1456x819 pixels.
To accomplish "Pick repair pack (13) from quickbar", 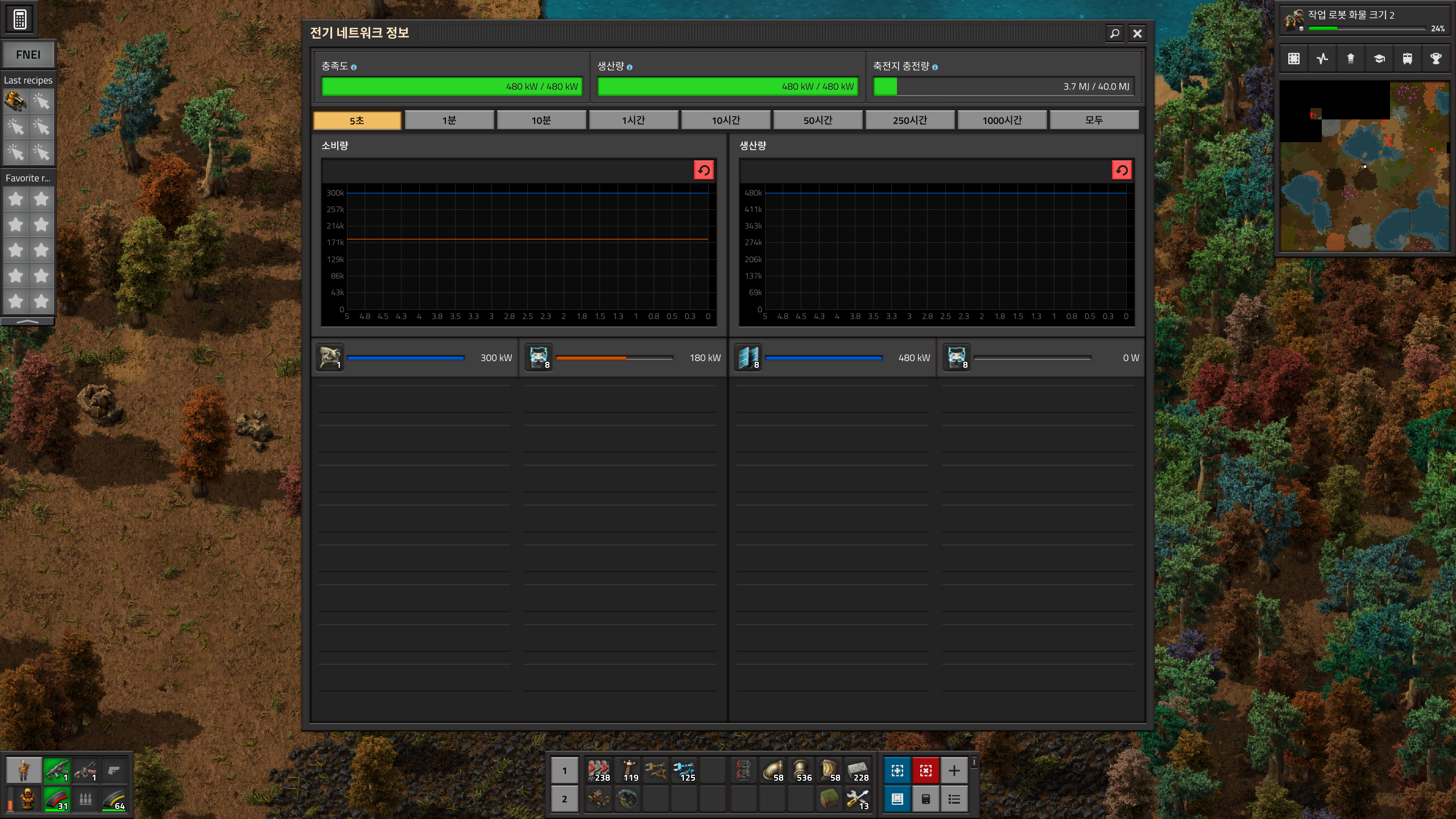I will point(858,799).
